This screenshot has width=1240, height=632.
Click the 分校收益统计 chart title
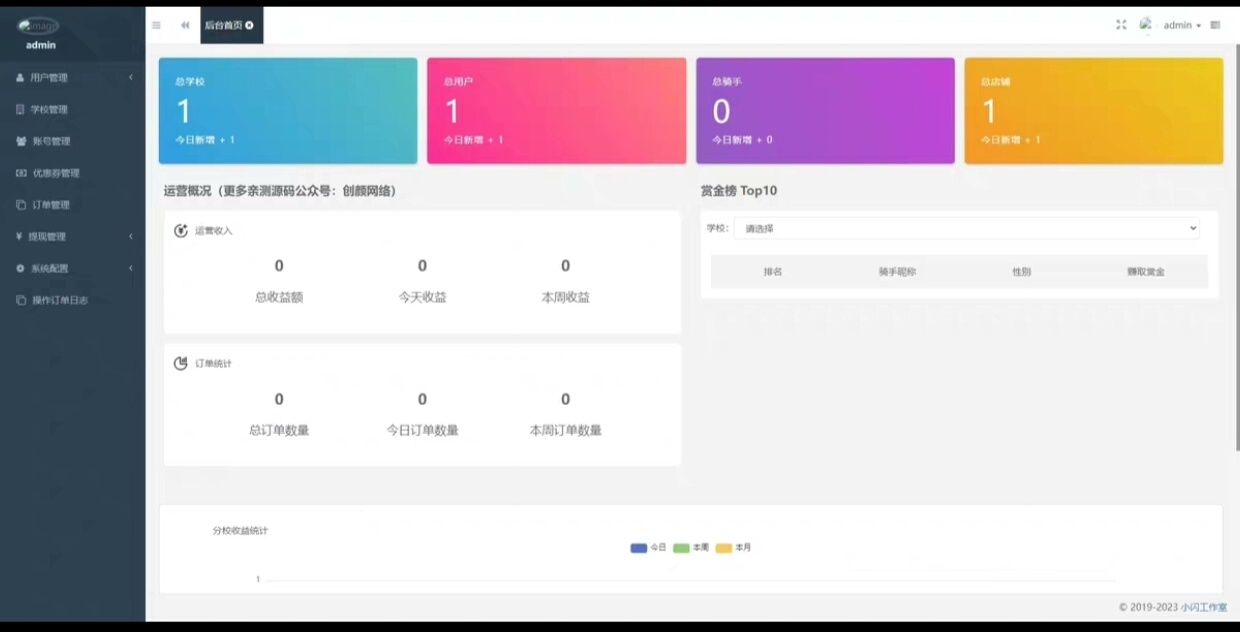(240, 530)
